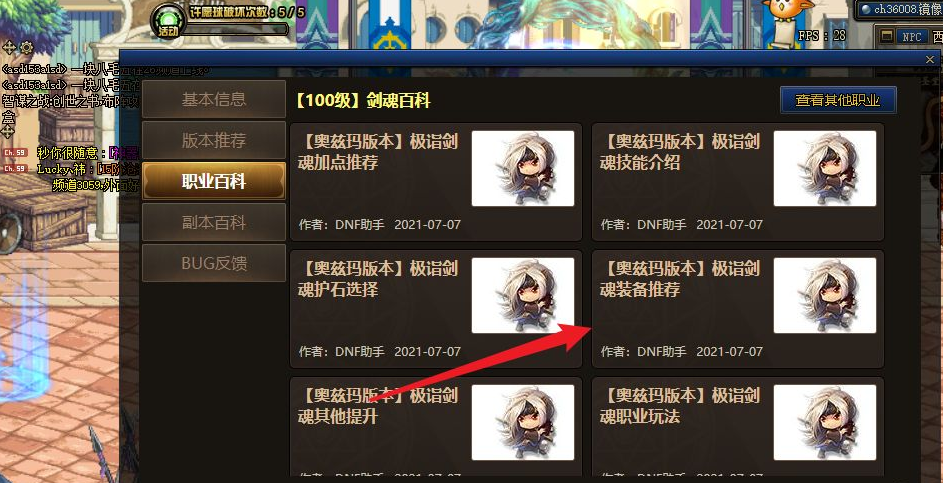Image resolution: width=943 pixels, height=483 pixels.
Task: Click 查看其他职业 button
Action: click(x=838, y=100)
